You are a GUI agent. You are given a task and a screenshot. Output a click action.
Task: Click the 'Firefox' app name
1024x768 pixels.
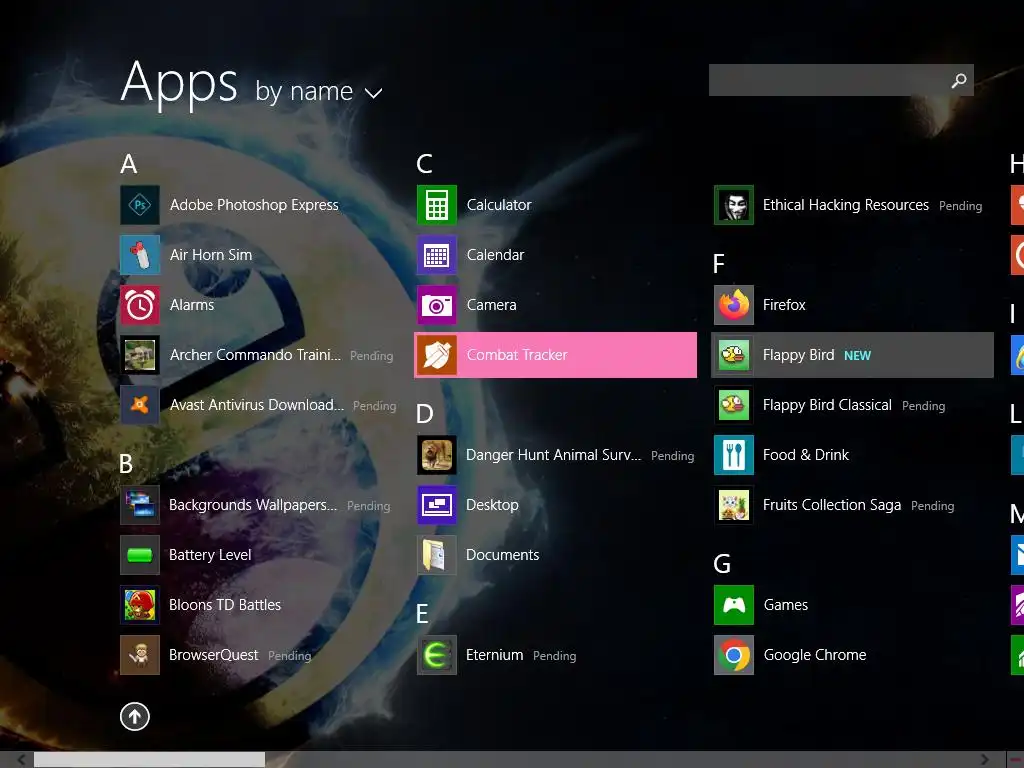tap(784, 305)
